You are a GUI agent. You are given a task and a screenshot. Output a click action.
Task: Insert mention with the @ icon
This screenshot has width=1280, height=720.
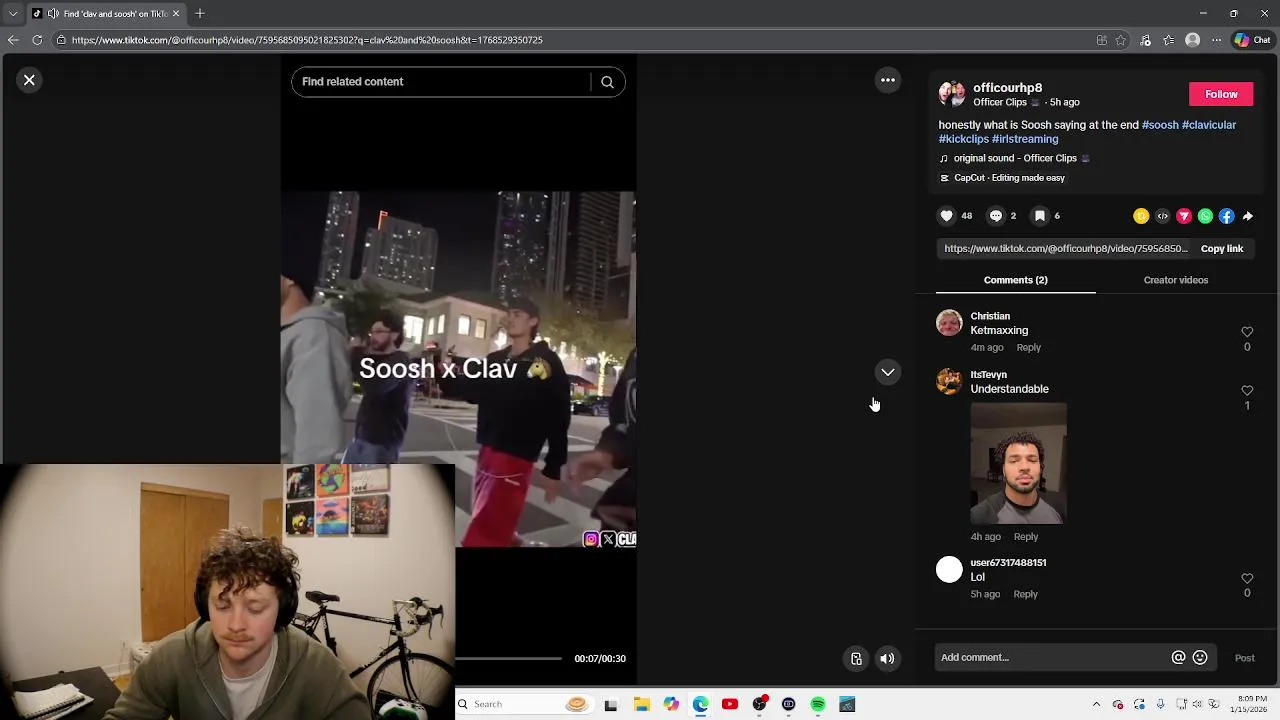1178,658
